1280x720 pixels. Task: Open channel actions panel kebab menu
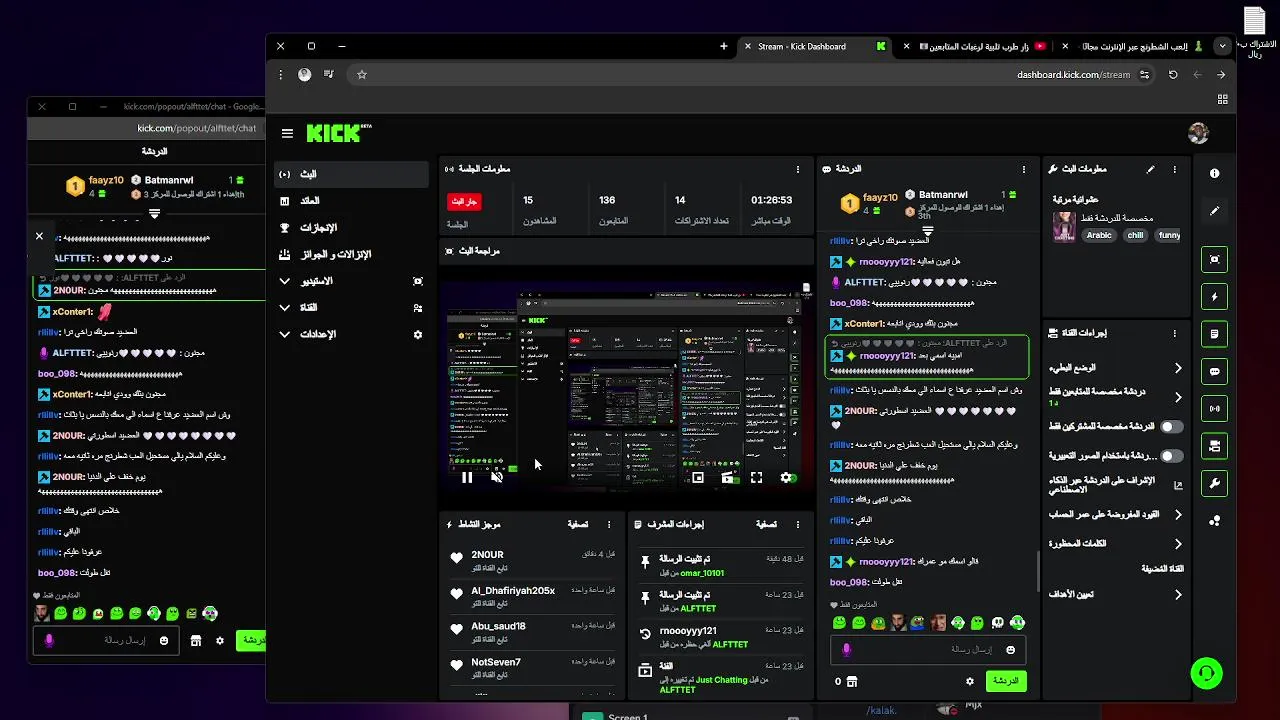pos(1174,333)
